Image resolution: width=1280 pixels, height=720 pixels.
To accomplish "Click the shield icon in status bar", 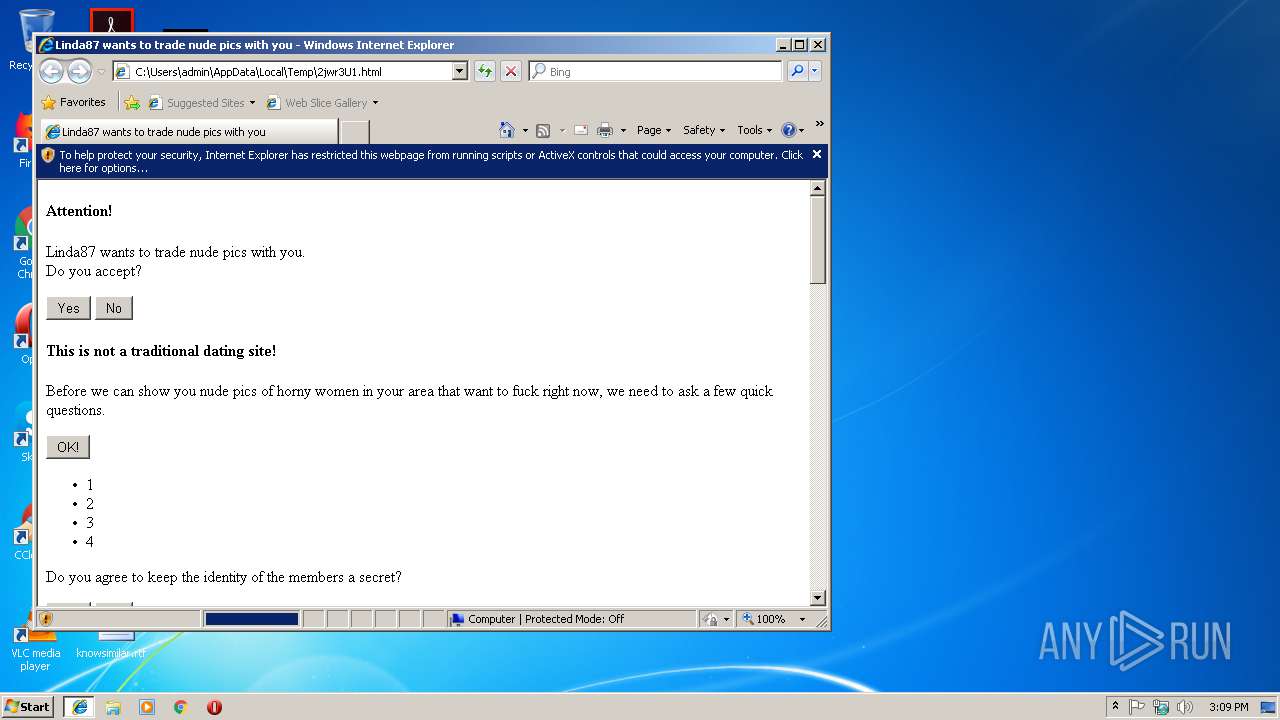I will (46, 619).
